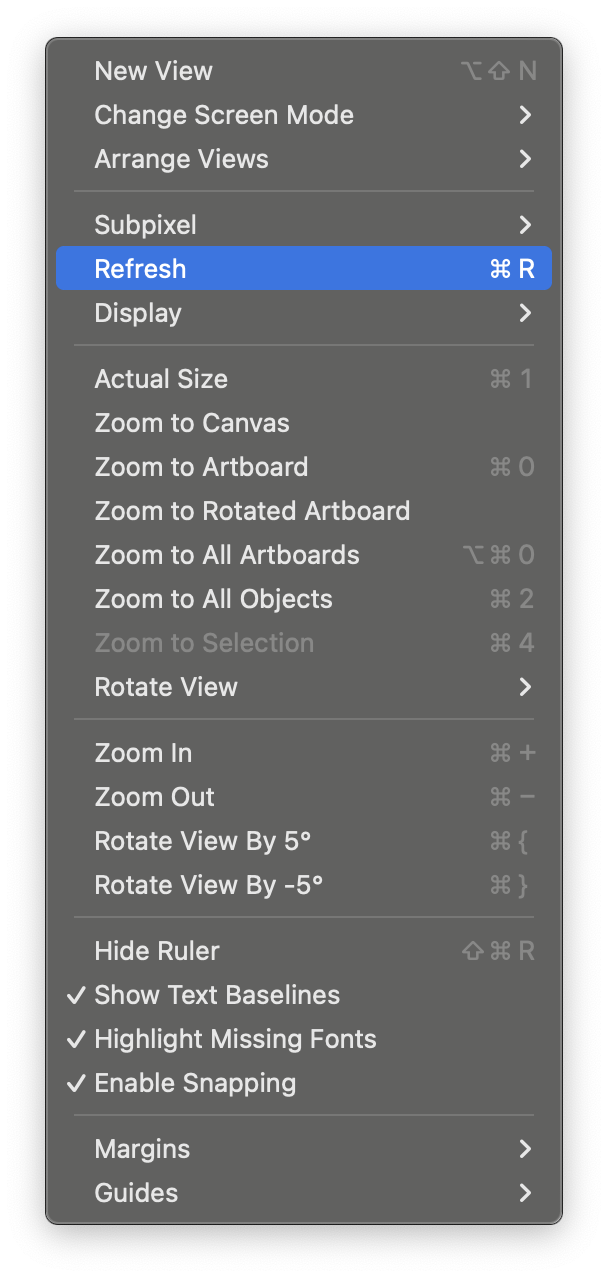Screen dimensions: 608x1278
Task: Click Rotate View By 5°
Action: (x=203, y=841)
